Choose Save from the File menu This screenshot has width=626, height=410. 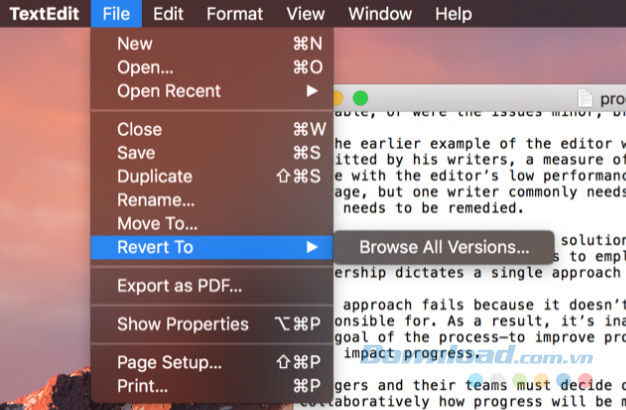point(212,153)
